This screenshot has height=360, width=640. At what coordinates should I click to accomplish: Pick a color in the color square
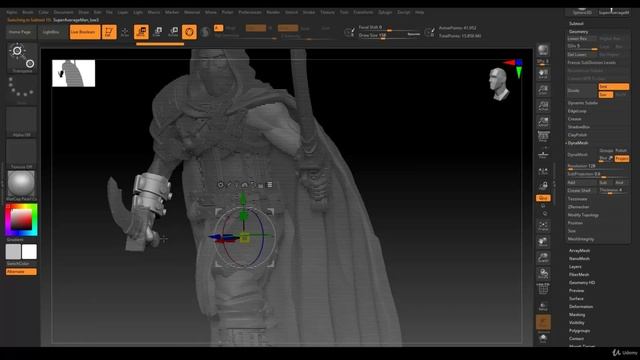coord(21,220)
